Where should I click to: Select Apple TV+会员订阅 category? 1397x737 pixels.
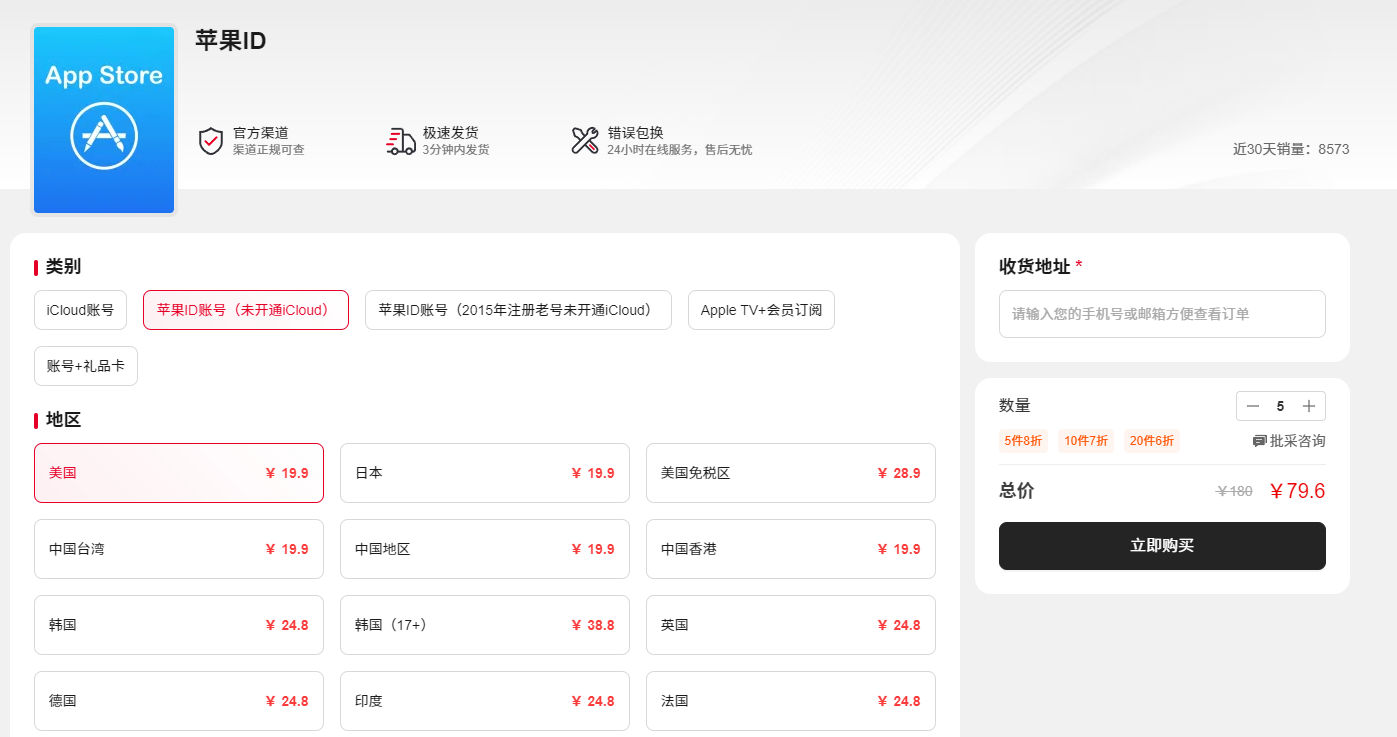coord(761,310)
